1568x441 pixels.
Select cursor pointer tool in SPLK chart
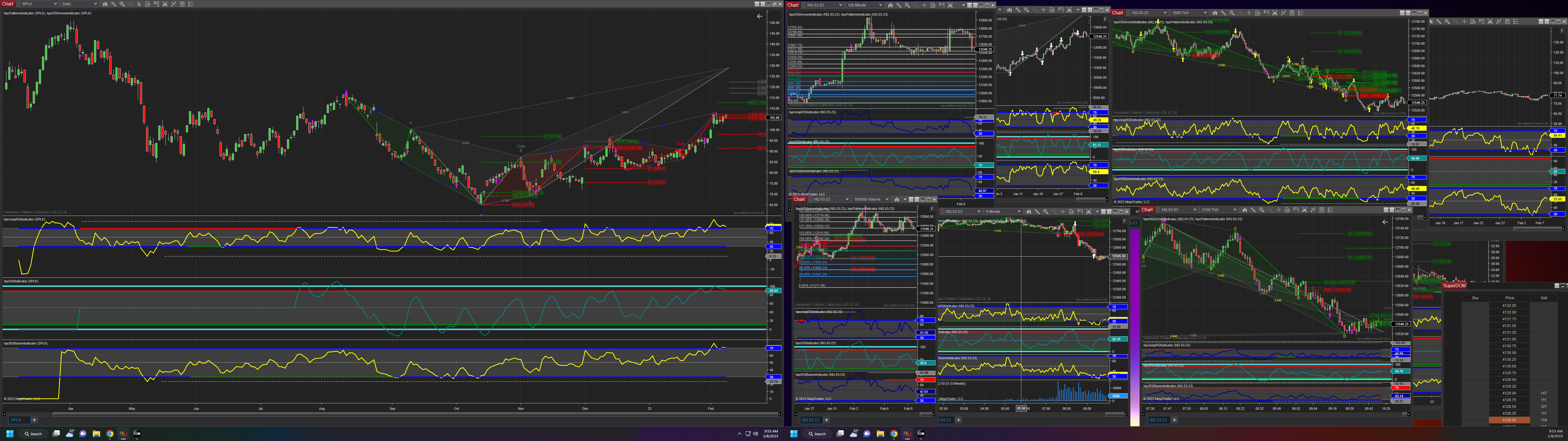[139, 4]
